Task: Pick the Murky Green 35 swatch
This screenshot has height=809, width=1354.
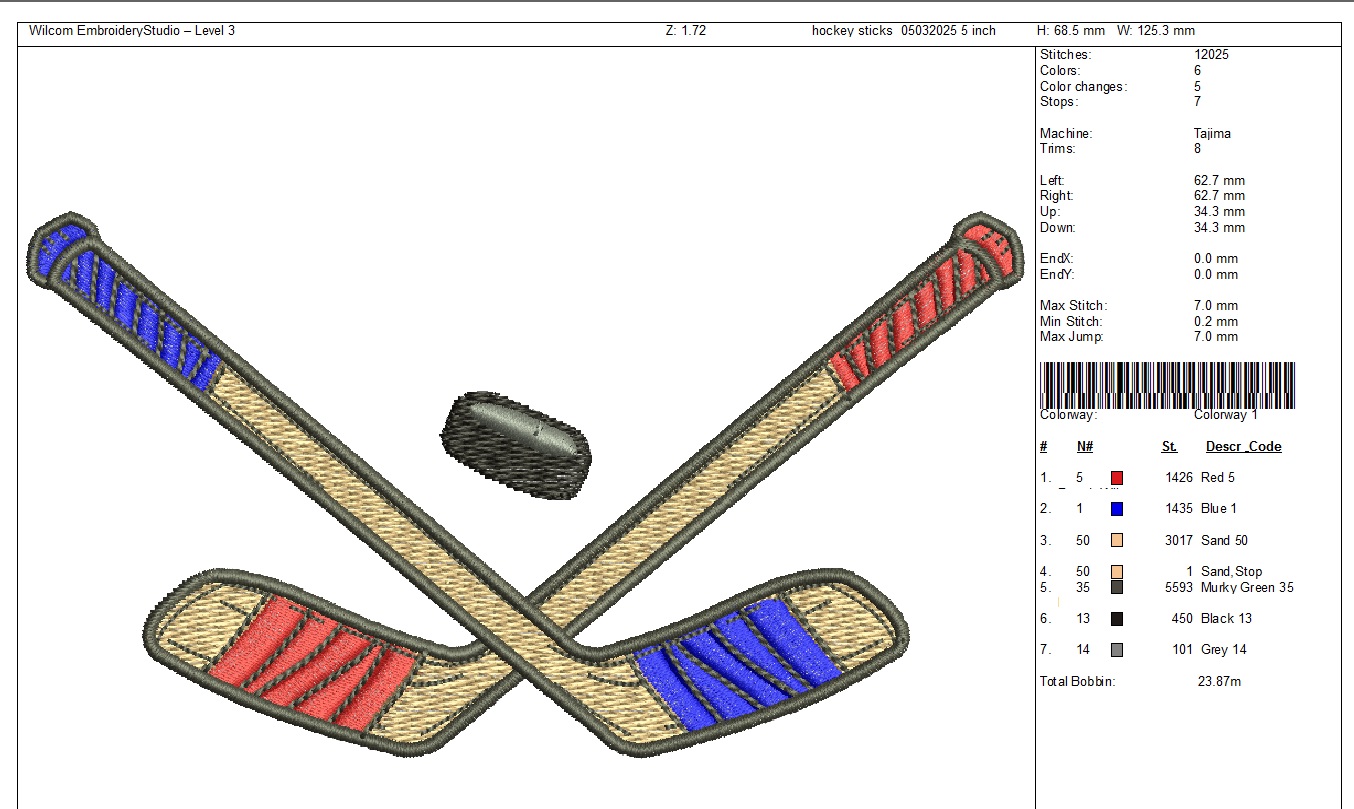Action: [1116, 588]
